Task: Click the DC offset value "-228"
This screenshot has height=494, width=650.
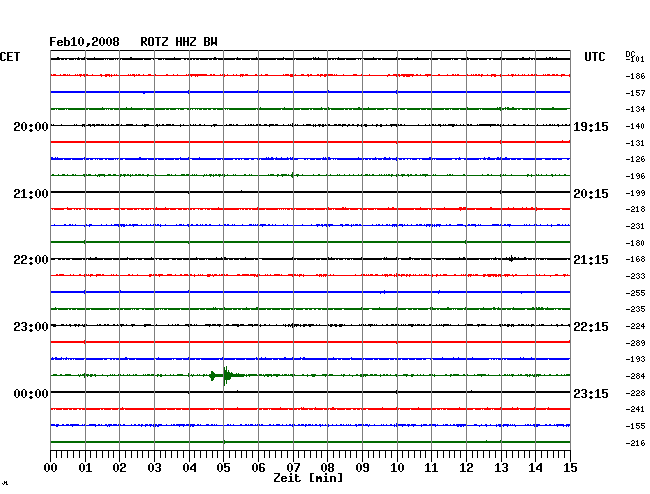Action: 635,393
